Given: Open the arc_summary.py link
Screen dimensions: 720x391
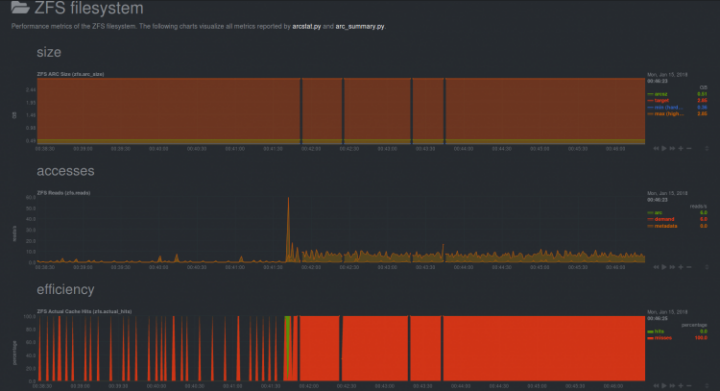Looking at the screenshot, I should (360, 27).
